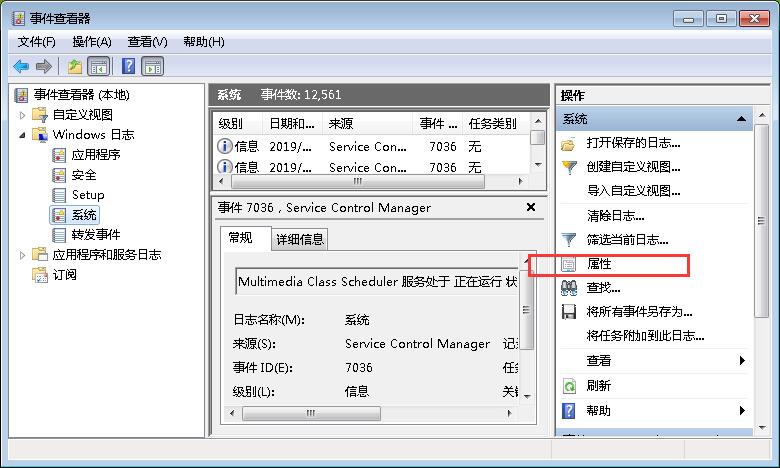Collapse the Windows 日志 tree node
780x468 pixels.
pyautogui.click(x=22, y=135)
